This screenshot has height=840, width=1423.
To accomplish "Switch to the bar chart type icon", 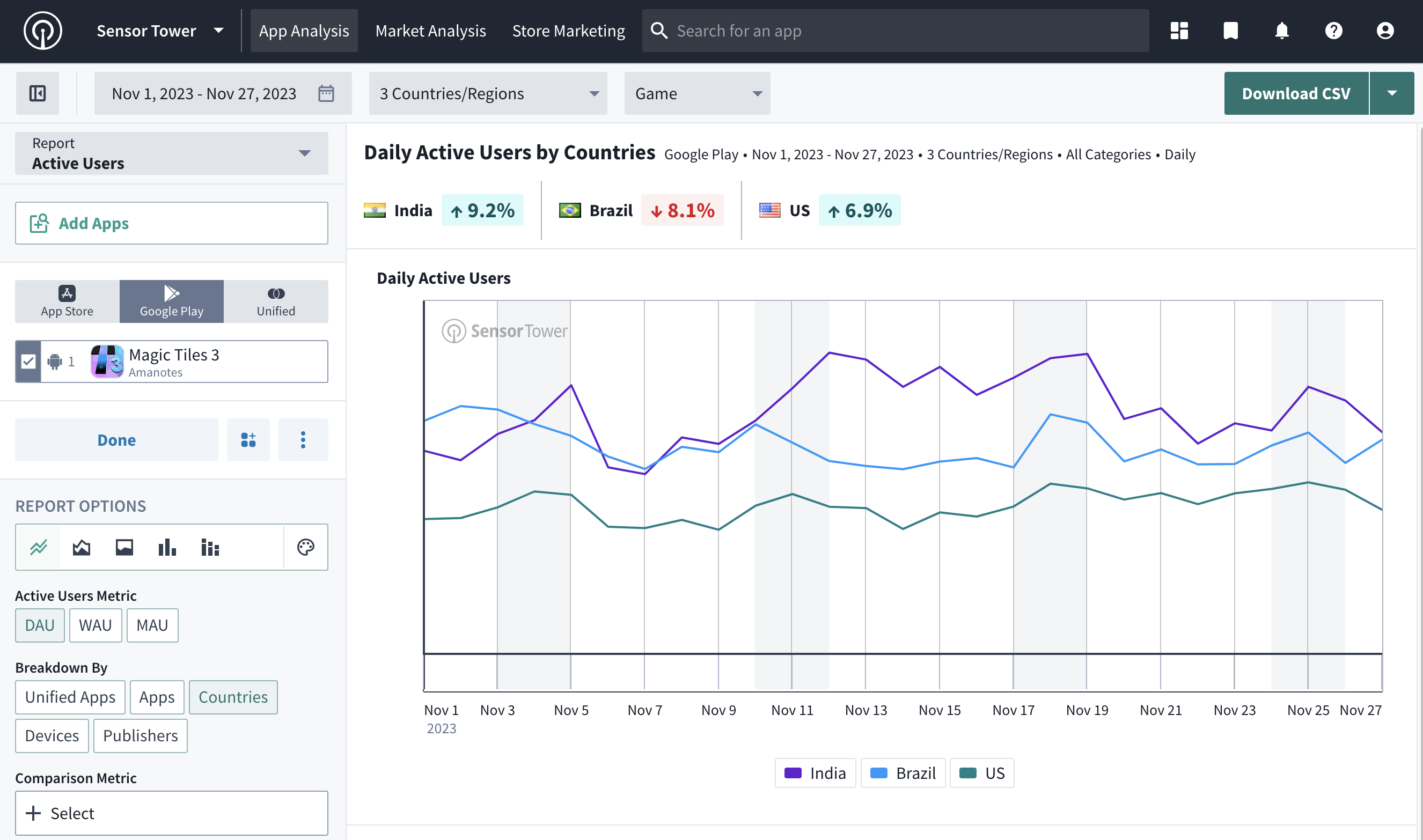I will pos(167,547).
